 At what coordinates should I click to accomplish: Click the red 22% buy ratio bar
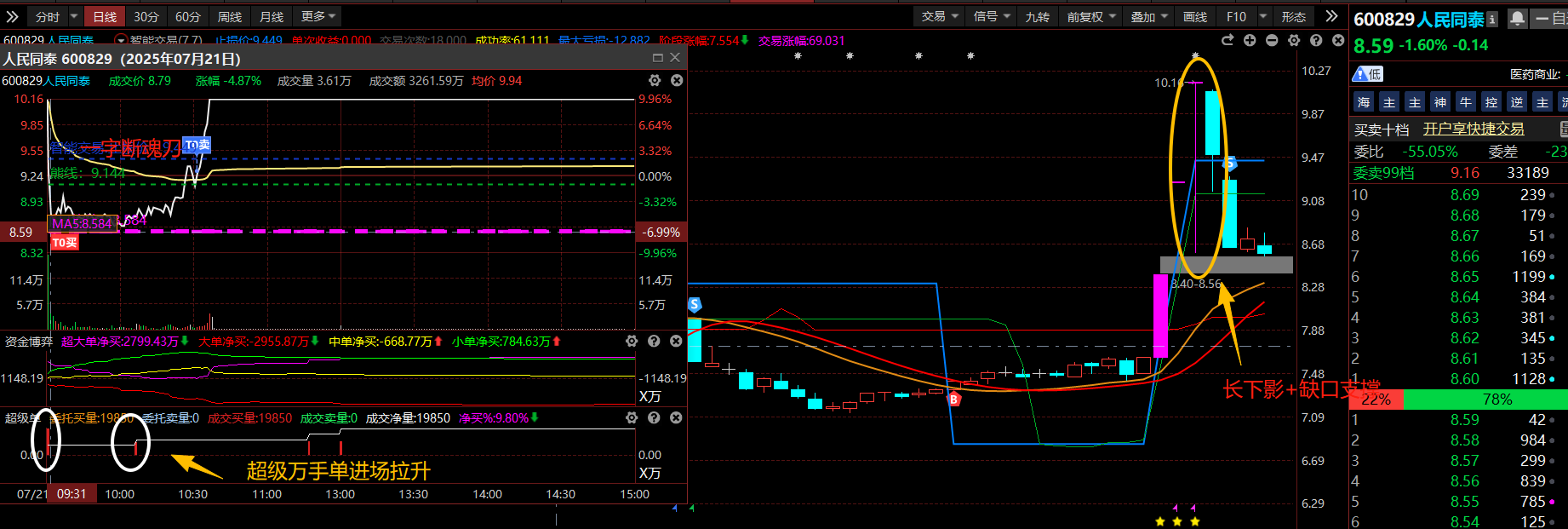(1376, 400)
